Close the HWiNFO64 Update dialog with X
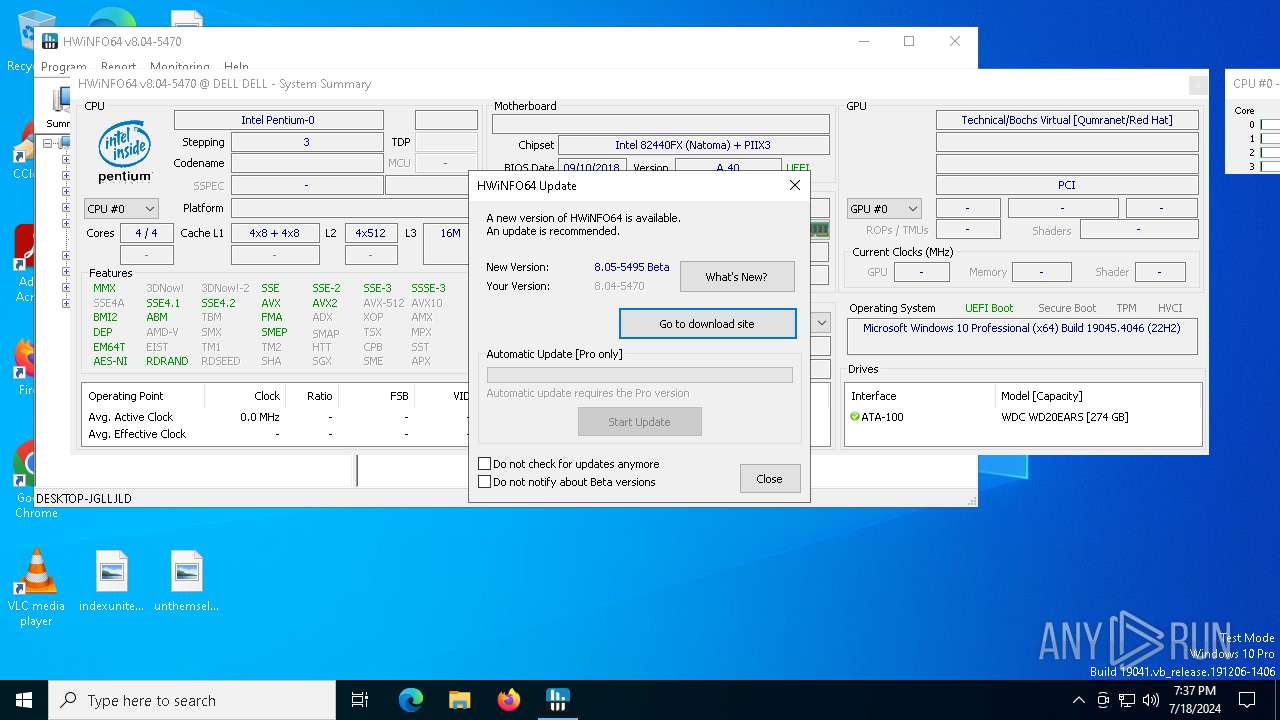The height and width of the screenshot is (720, 1280). [x=794, y=185]
